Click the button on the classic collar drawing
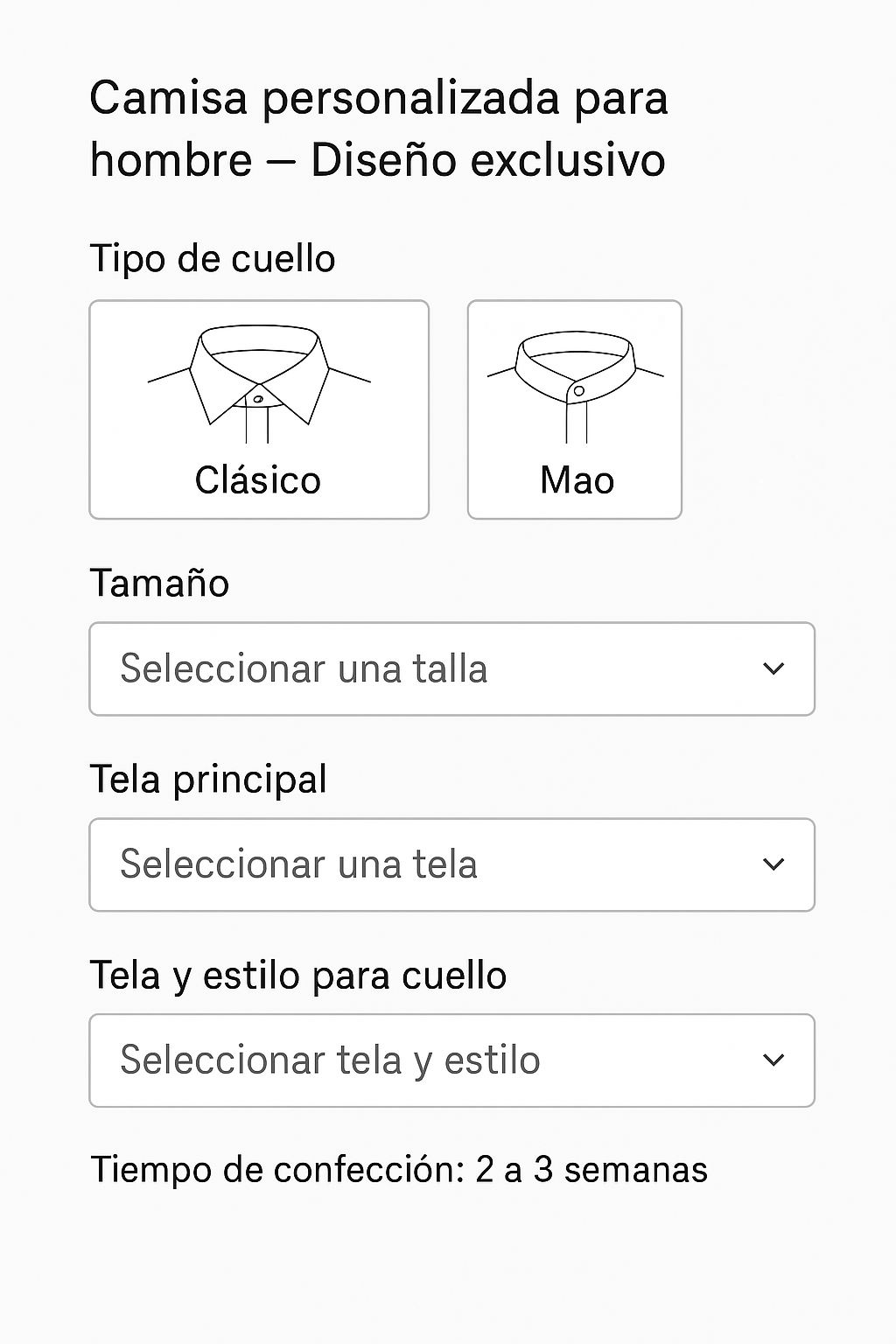The image size is (896, 1344). coord(258,399)
